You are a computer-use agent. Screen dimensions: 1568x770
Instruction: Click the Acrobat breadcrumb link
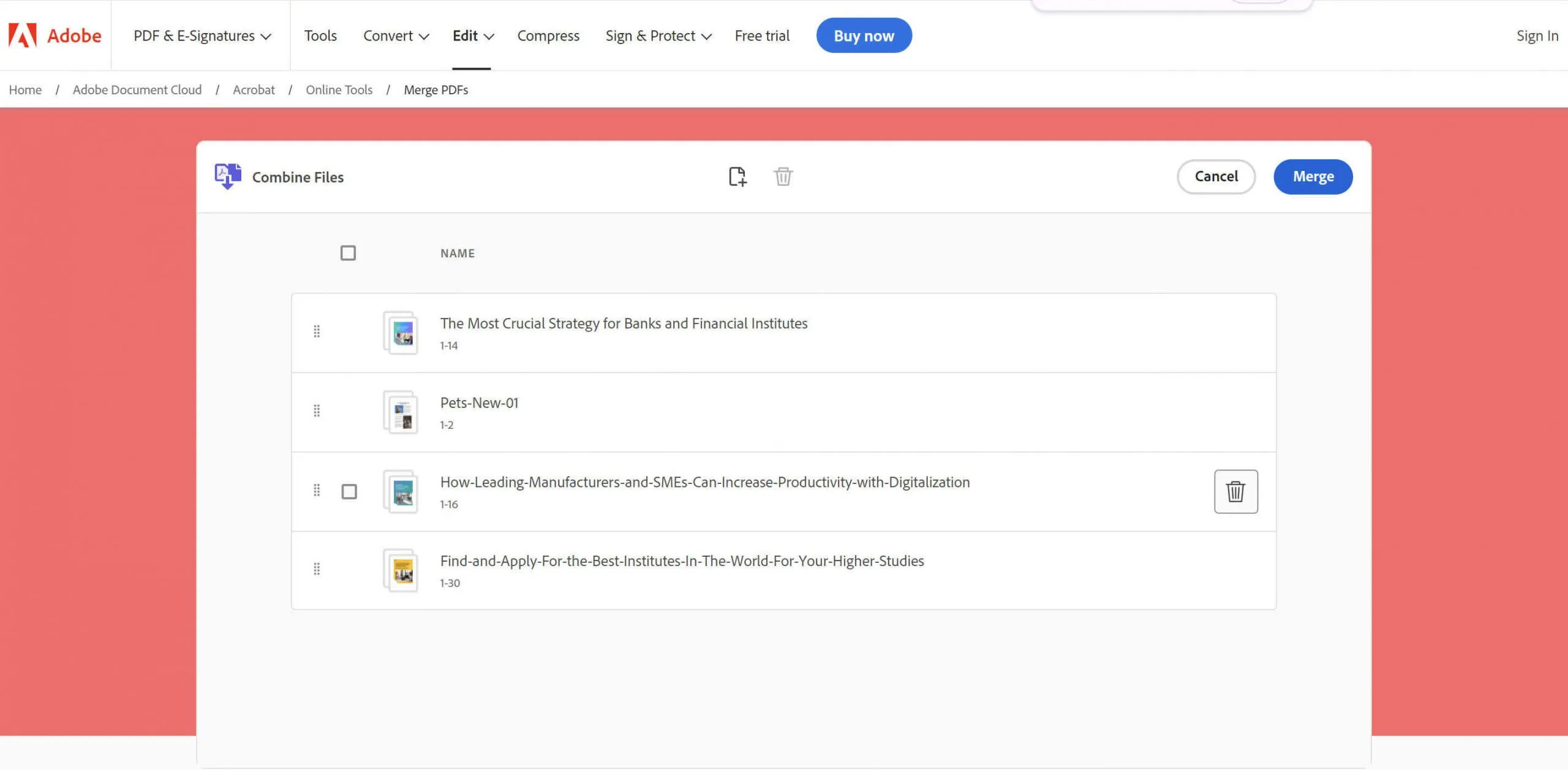[253, 89]
